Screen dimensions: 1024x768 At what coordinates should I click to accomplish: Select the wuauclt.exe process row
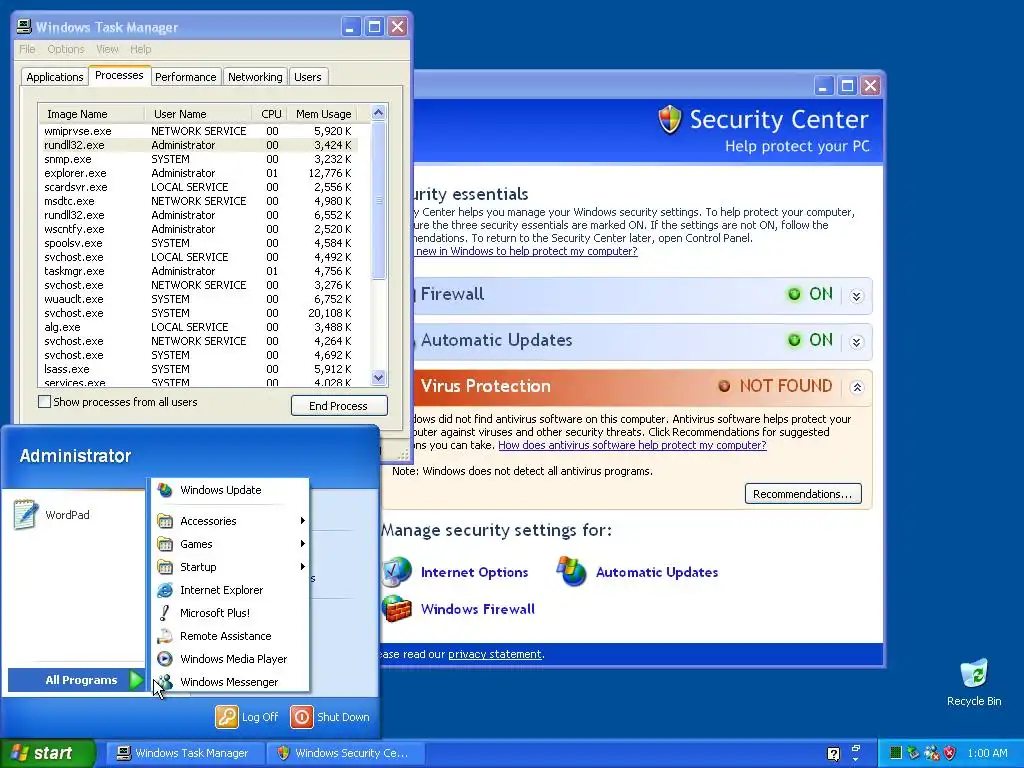[x=198, y=299]
